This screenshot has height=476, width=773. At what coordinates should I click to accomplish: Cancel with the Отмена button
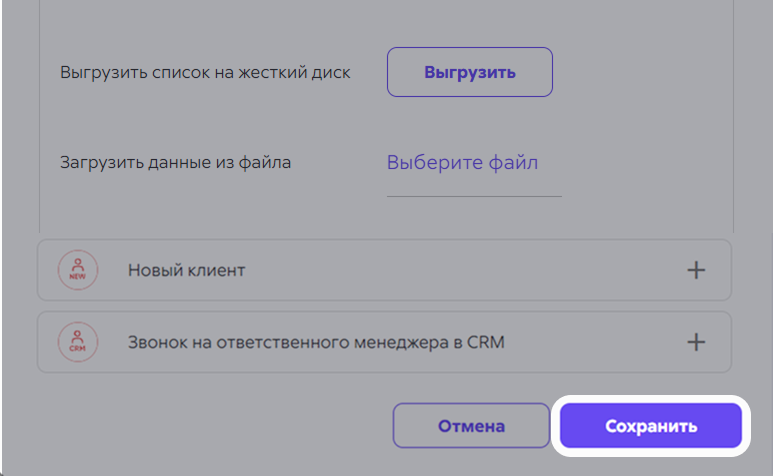click(x=471, y=426)
